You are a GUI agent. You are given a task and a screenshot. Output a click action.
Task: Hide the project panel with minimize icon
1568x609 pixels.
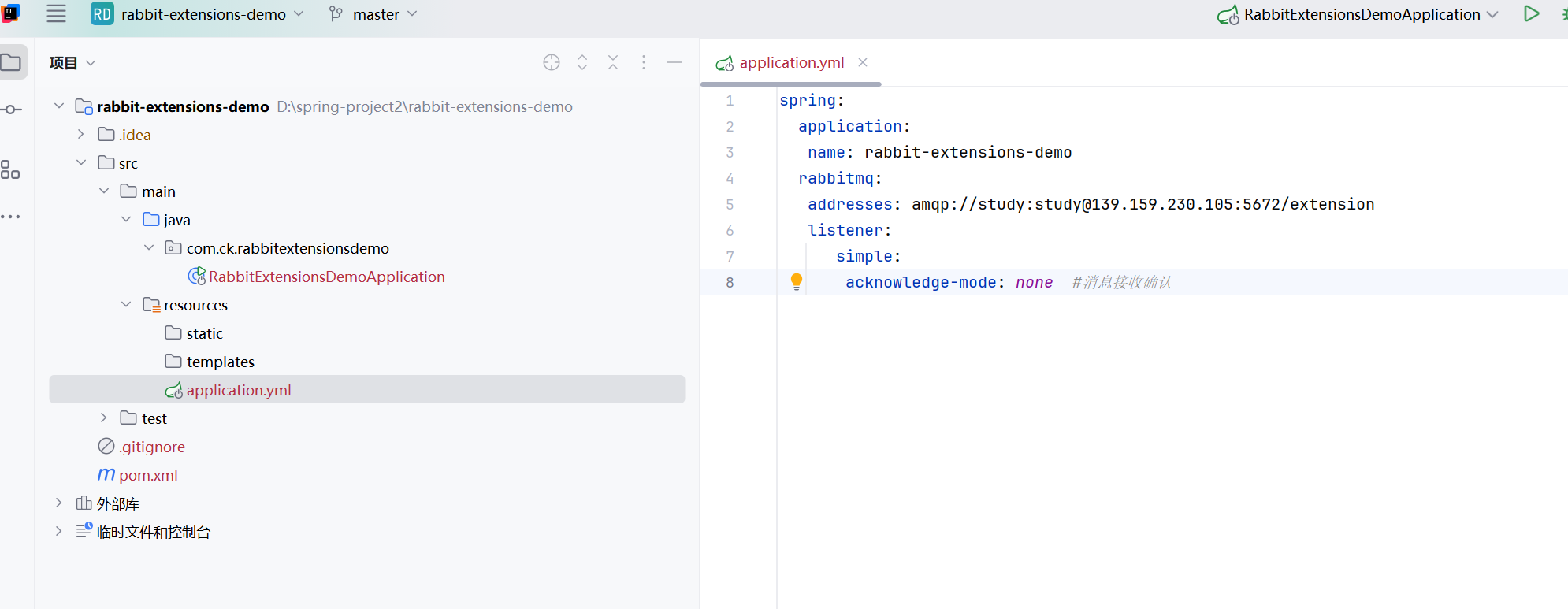(674, 62)
